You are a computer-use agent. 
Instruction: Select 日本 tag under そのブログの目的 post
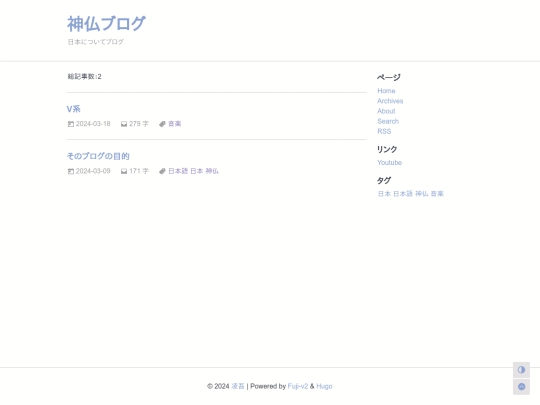pos(197,171)
